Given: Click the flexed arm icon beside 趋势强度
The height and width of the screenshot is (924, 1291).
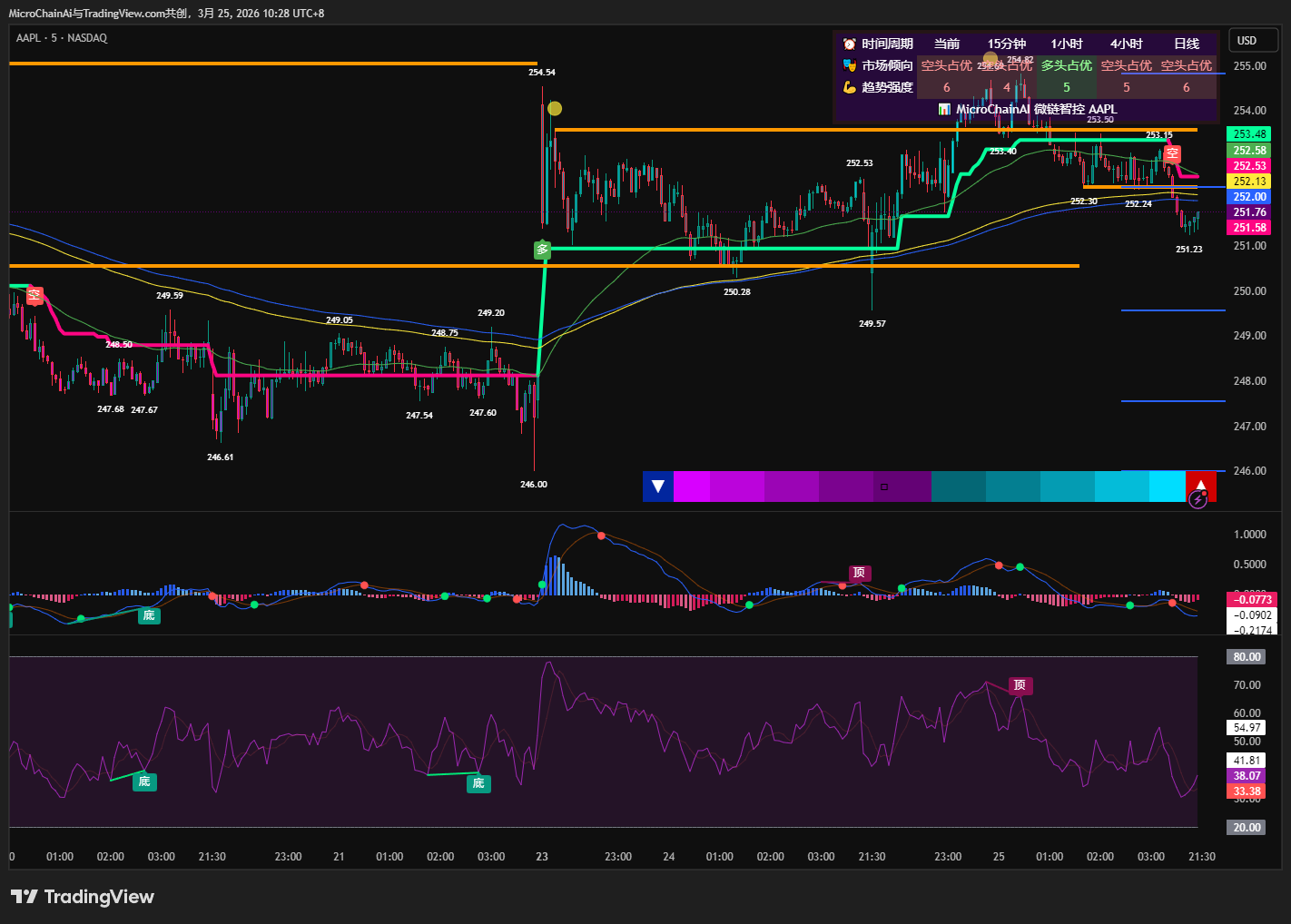Looking at the screenshot, I should 850,87.
